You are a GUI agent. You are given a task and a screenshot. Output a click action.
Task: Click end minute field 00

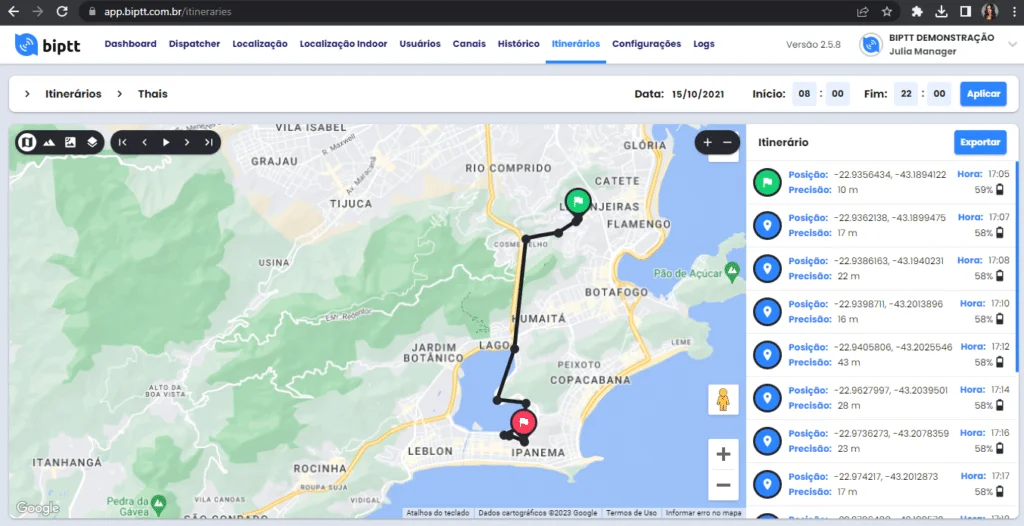[939, 94]
